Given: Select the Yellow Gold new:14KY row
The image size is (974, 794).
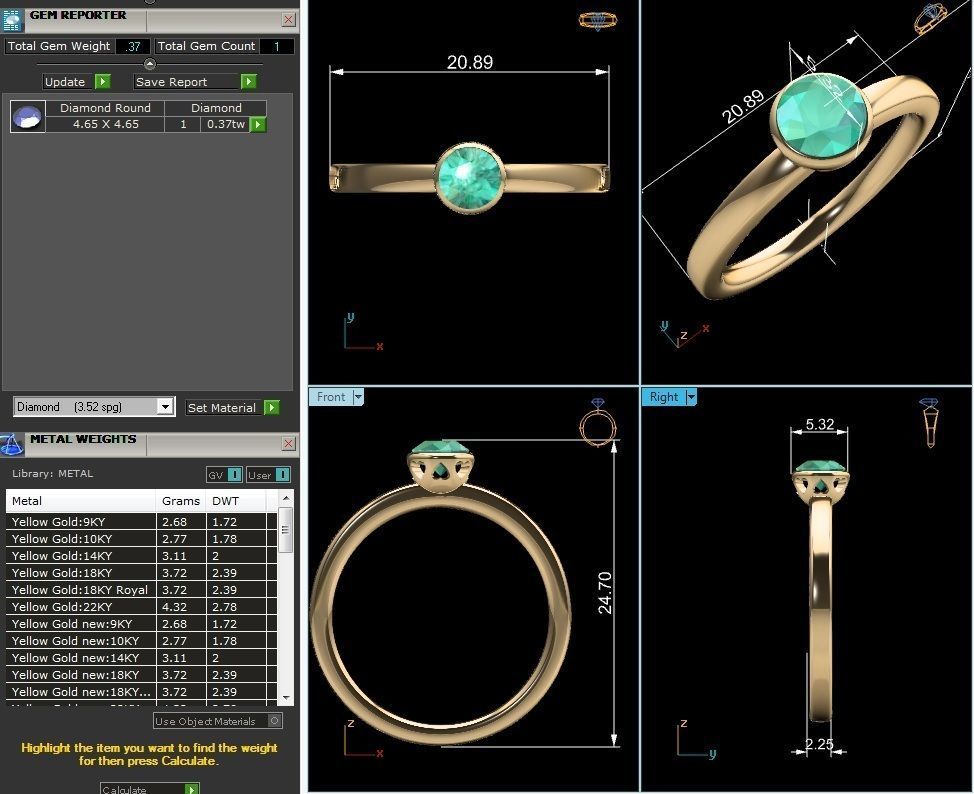Looking at the screenshot, I should (141, 658).
